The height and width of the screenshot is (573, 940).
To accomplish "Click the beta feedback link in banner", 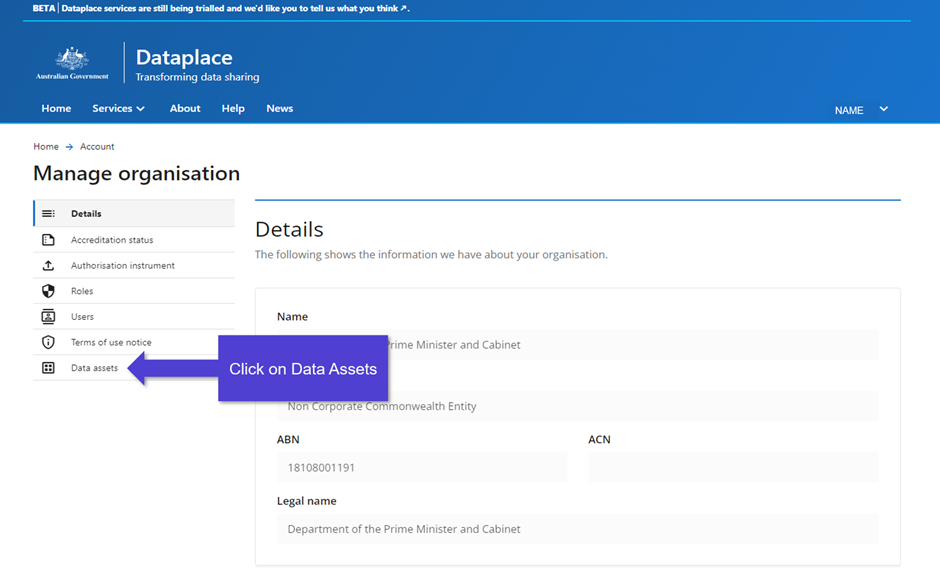I will pyautogui.click(x=235, y=8).
